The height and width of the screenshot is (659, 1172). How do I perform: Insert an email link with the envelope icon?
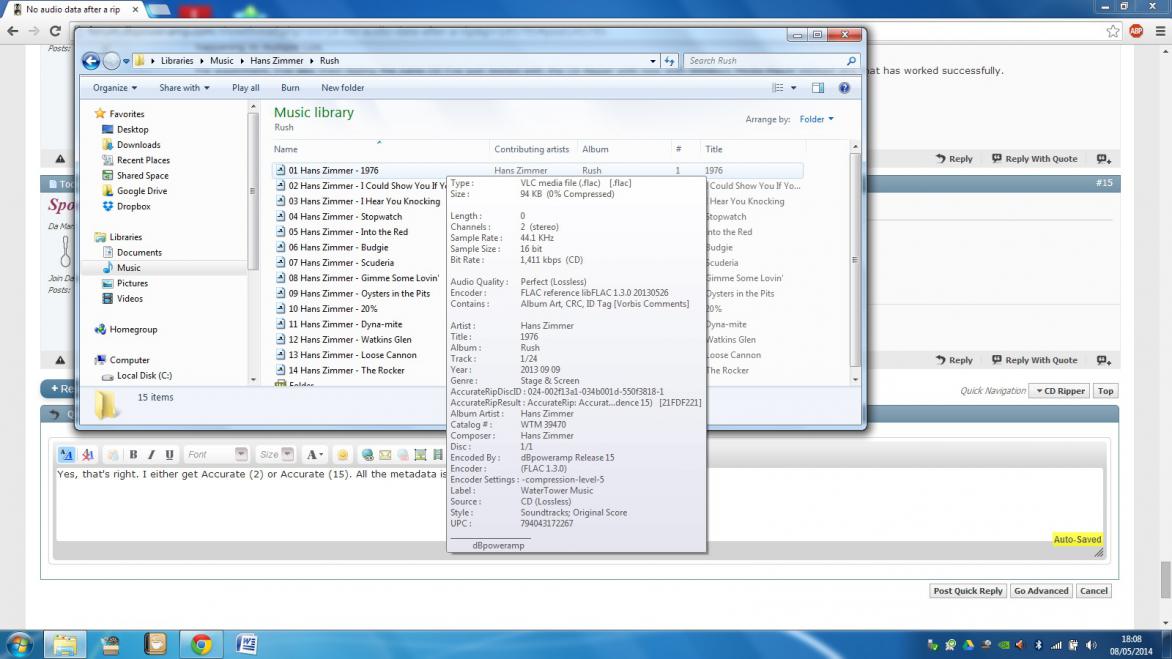click(385, 454)
